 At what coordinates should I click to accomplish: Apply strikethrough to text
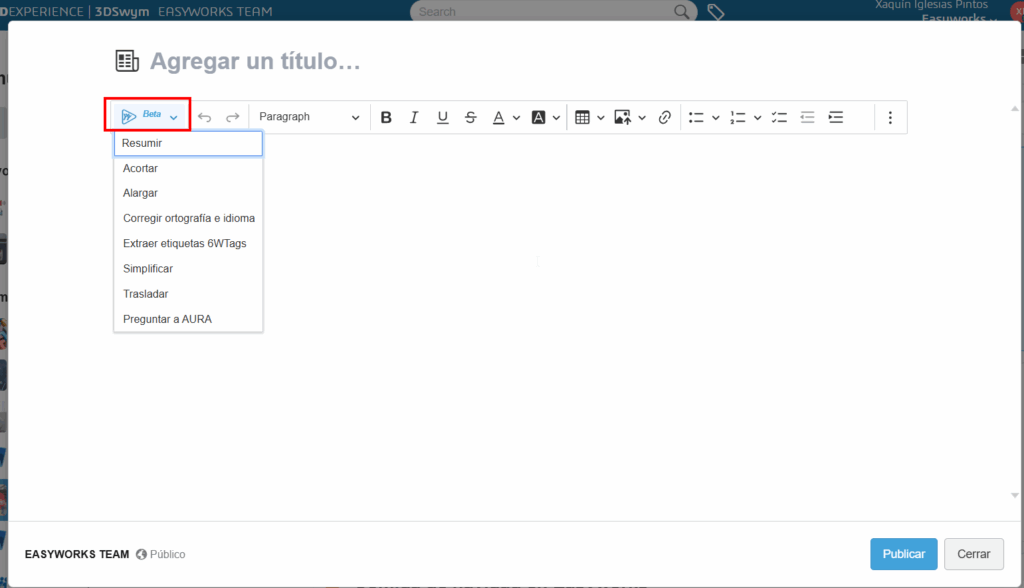click(x=470, y=117)
